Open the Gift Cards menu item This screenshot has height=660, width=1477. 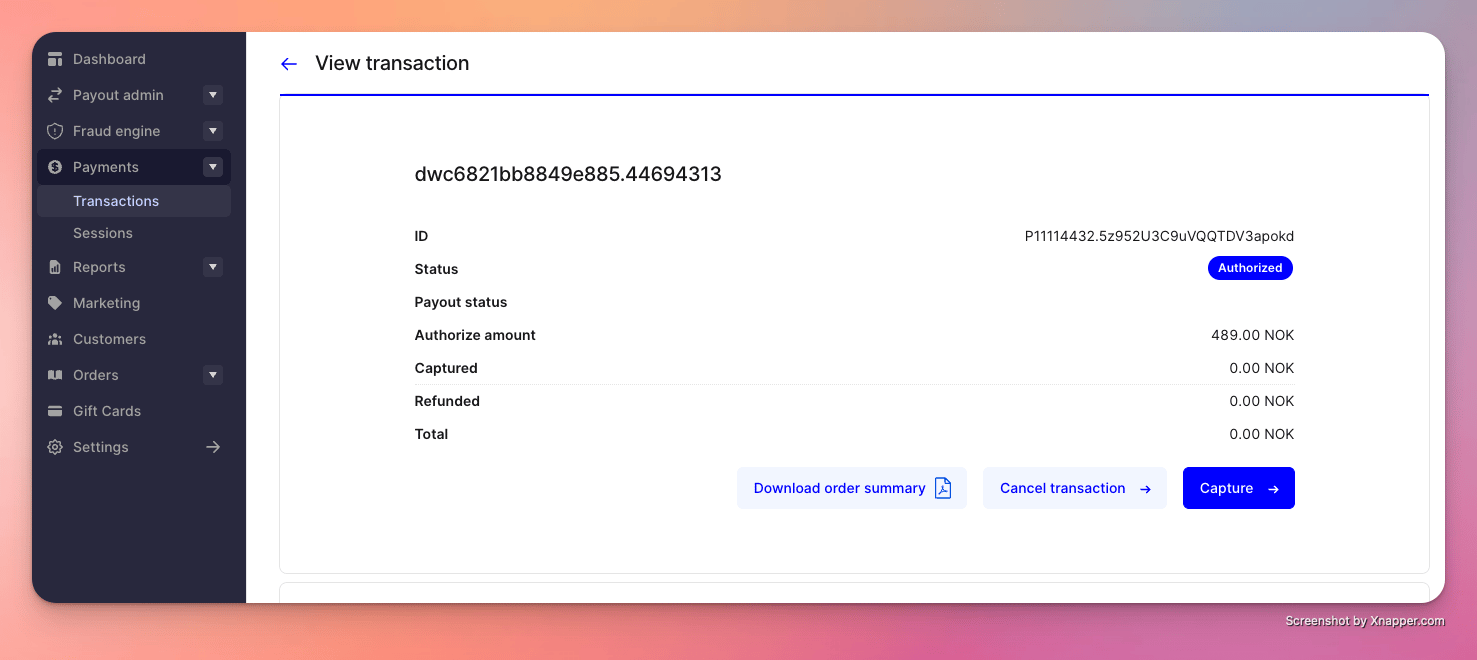click(x=134, y=411)
